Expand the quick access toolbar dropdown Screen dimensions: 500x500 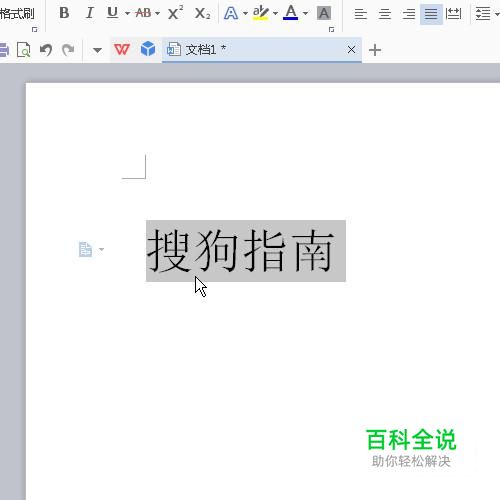pyautogui.click(x=97, y=50)
